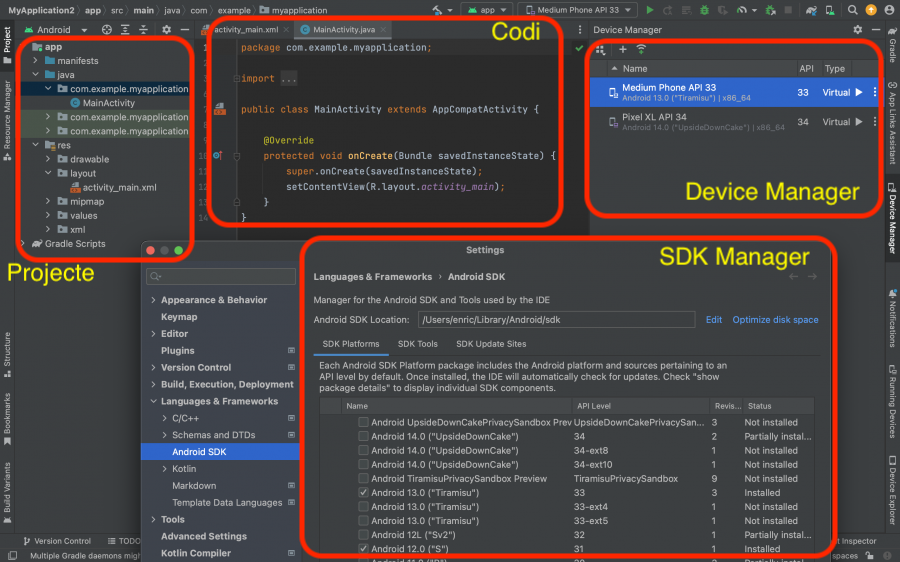The height and width of the screenshot is (562, 900).
Task: Check Android 13.0 Tiramisu 33-ext5 checkbox
Action: [363, 521]
